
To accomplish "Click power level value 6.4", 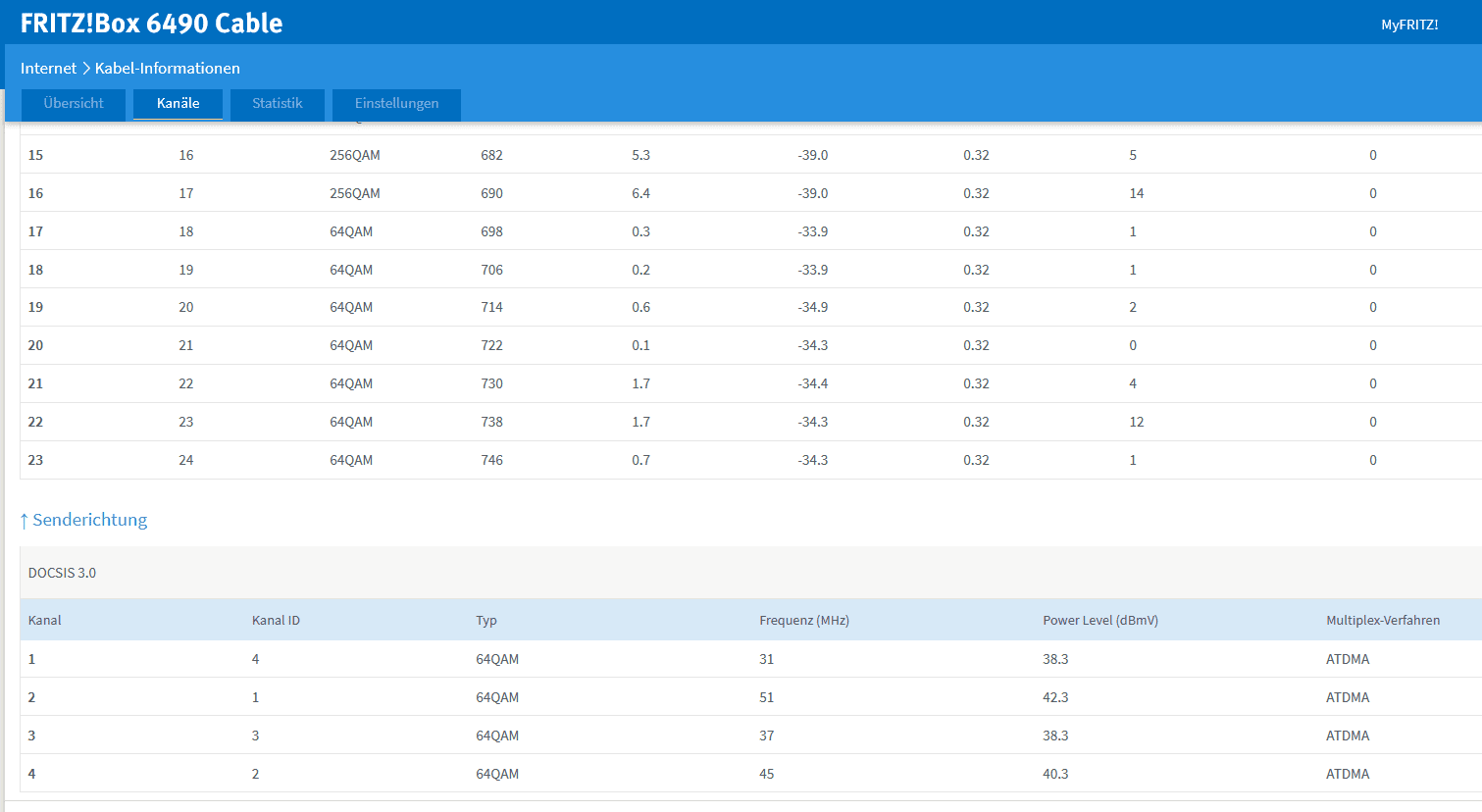I will [640, 193].
